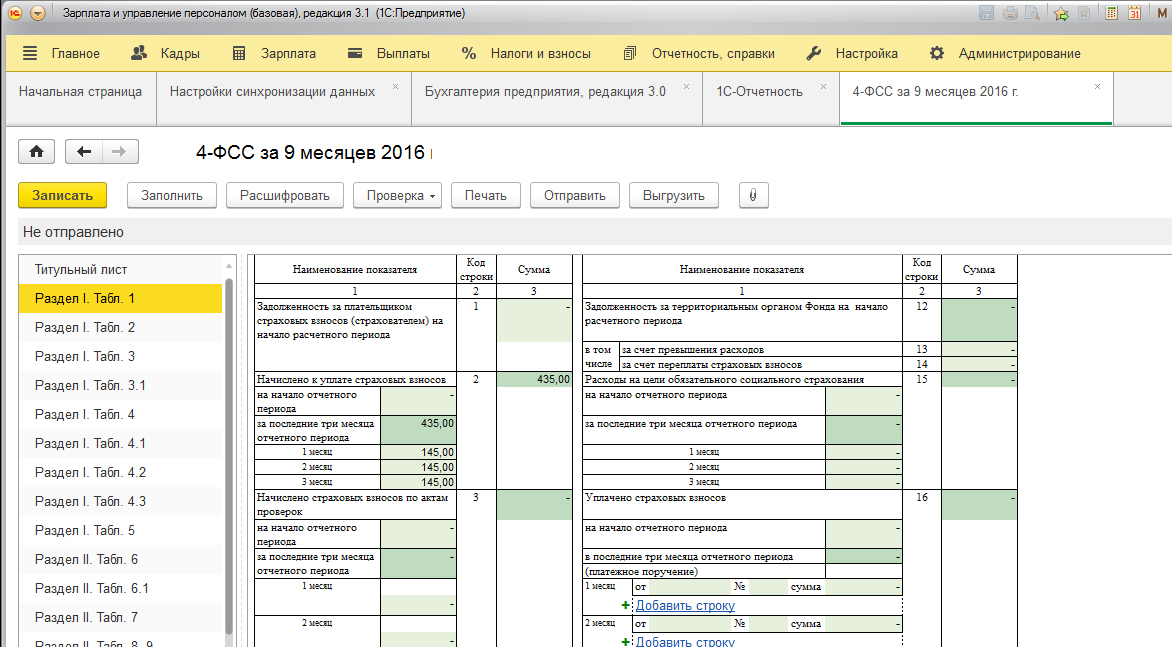Image resolution: width=1172 pixels, height=647 pixels.
Task: Open the calculator icon in title bar
Action: point(1112,13)
